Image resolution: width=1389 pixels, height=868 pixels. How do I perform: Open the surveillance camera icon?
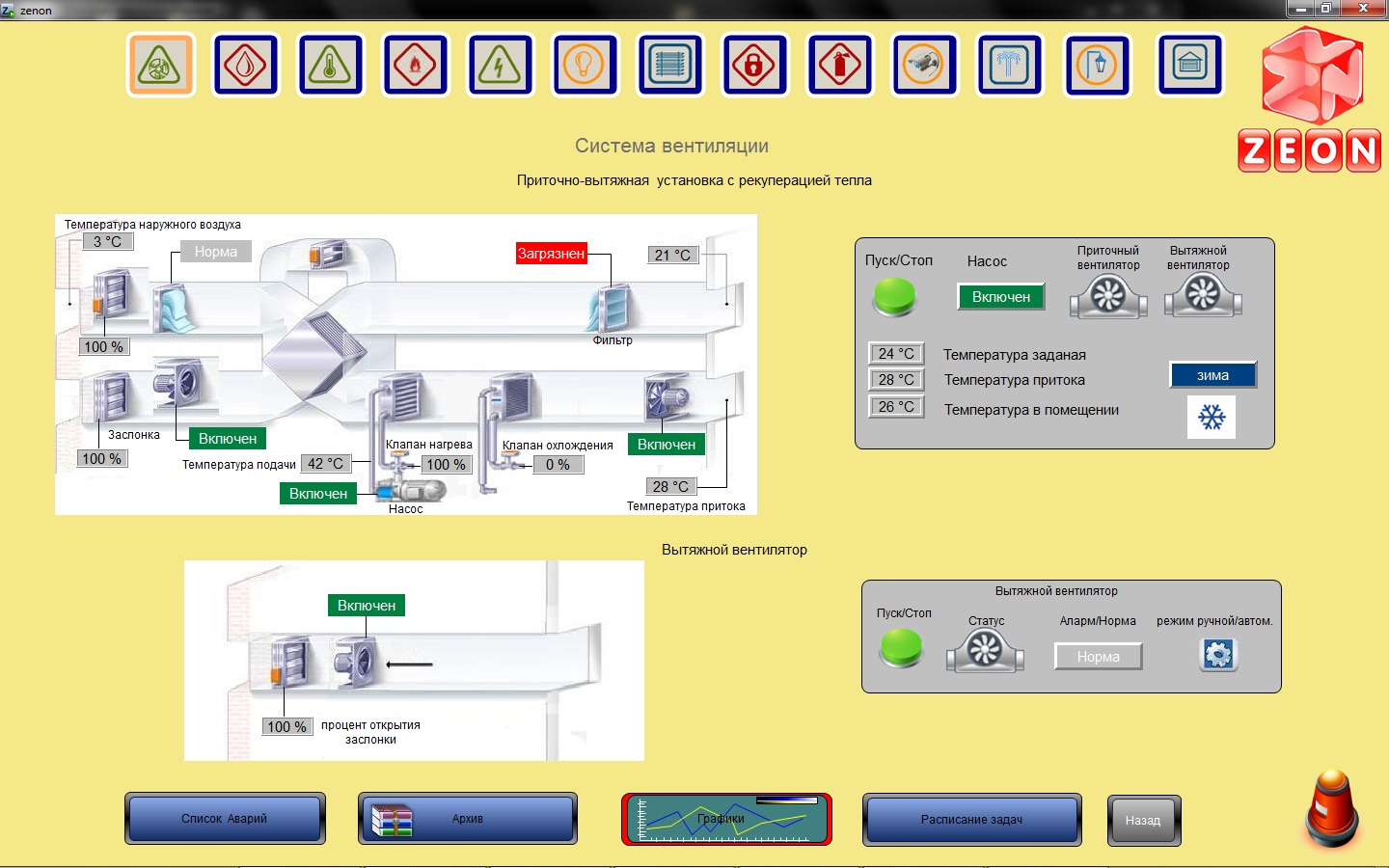pos(924,66)
